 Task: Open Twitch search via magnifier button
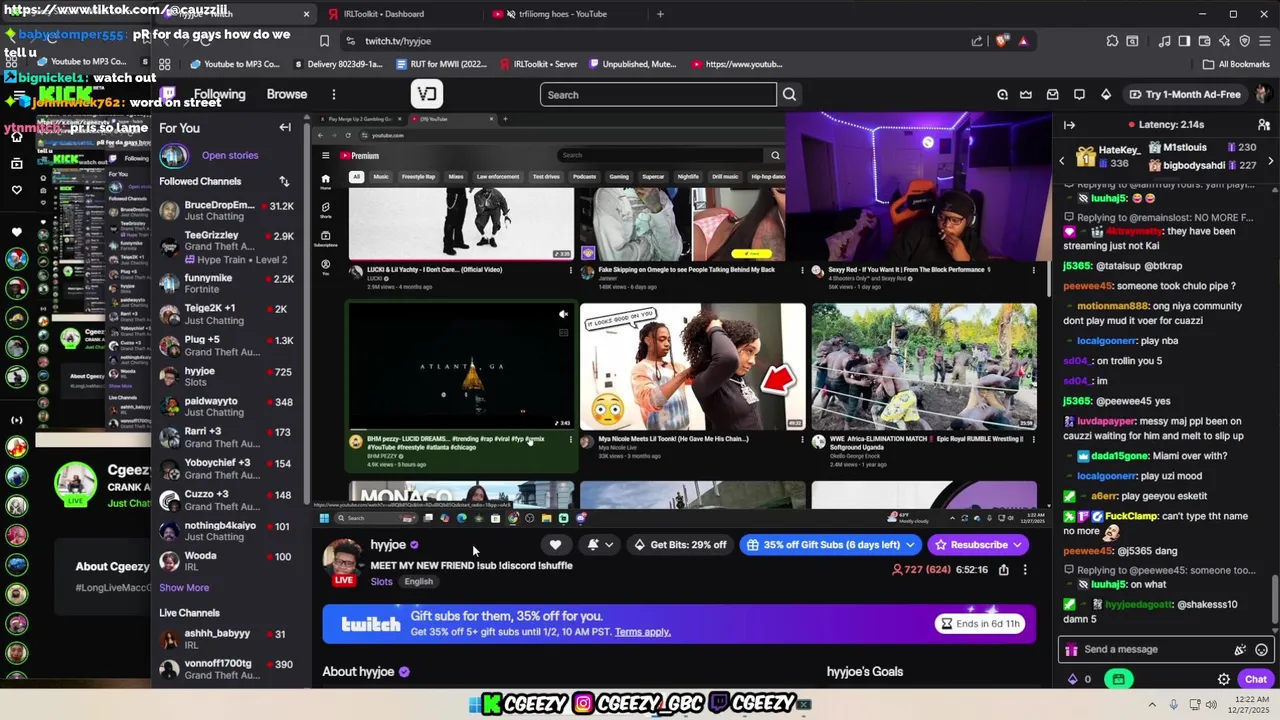(x=789, y=95)
